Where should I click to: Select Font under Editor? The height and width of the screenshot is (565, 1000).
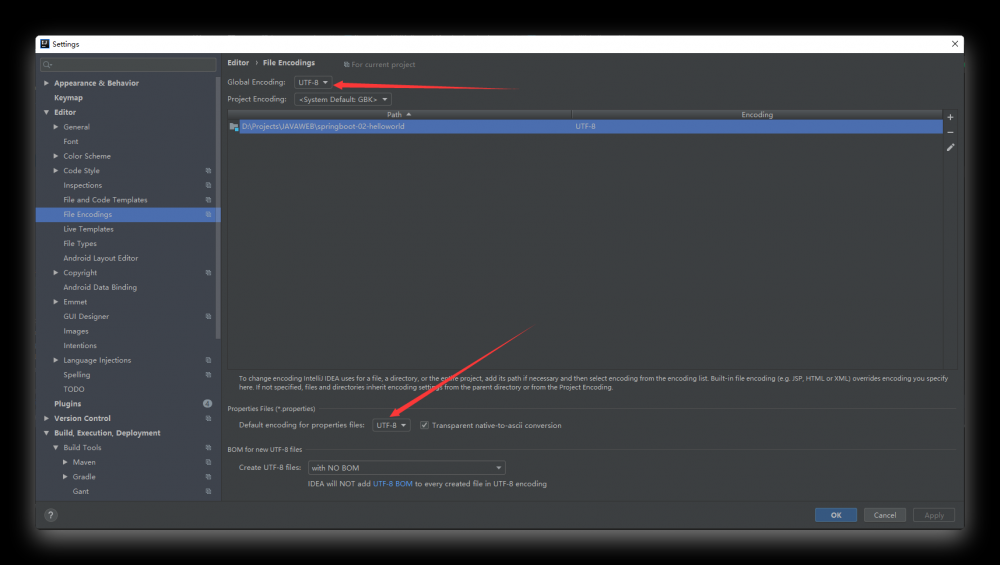(x=71, y=142)
